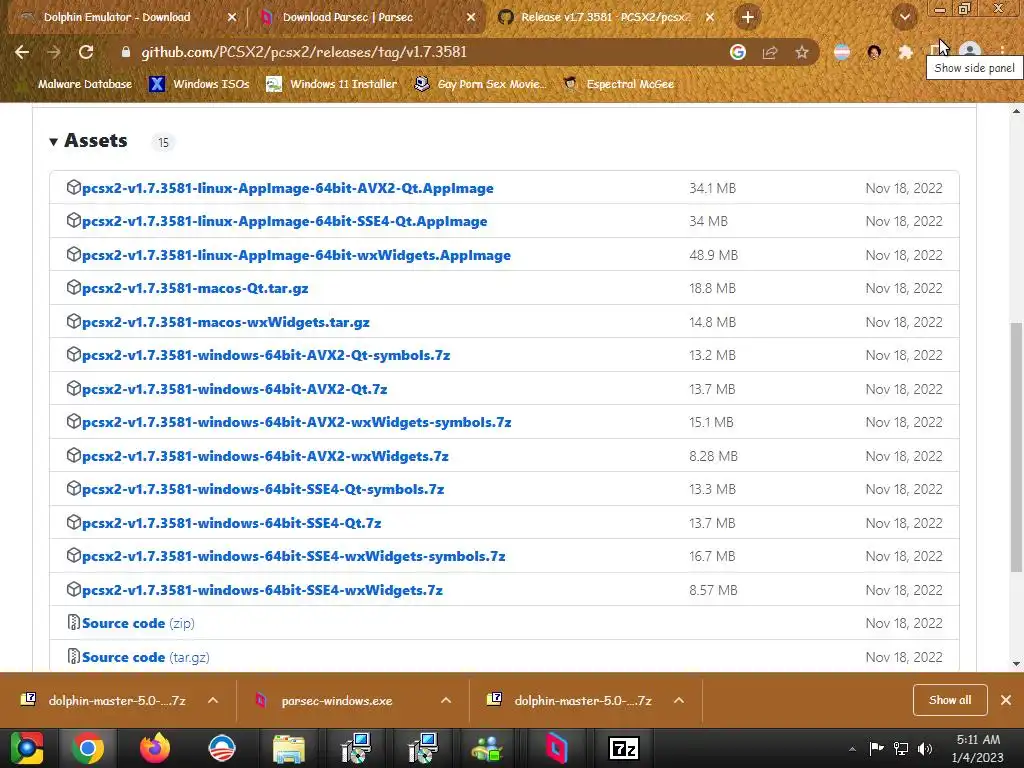The image size is (1024, 768).
Task: Bookmark this page with star icon
Action: pyautogui.click(x=802, y=52)
